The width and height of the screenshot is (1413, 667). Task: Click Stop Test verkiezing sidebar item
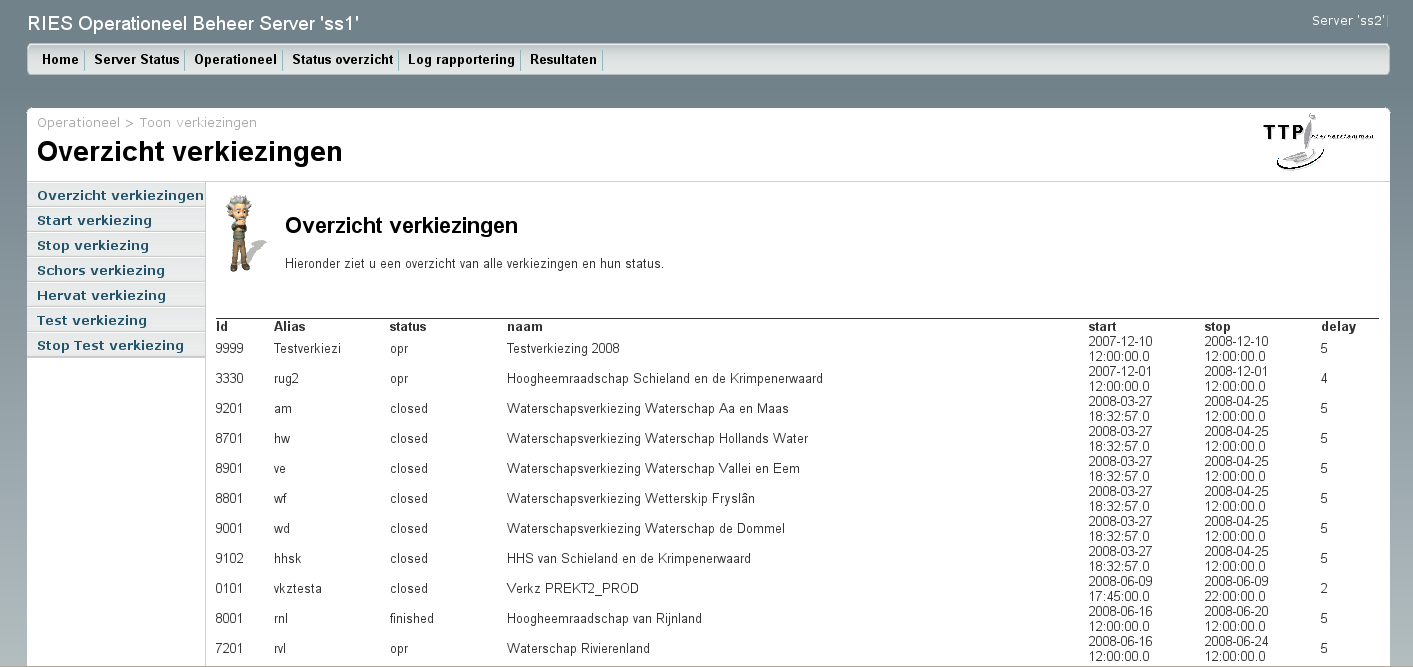point(110,346)
